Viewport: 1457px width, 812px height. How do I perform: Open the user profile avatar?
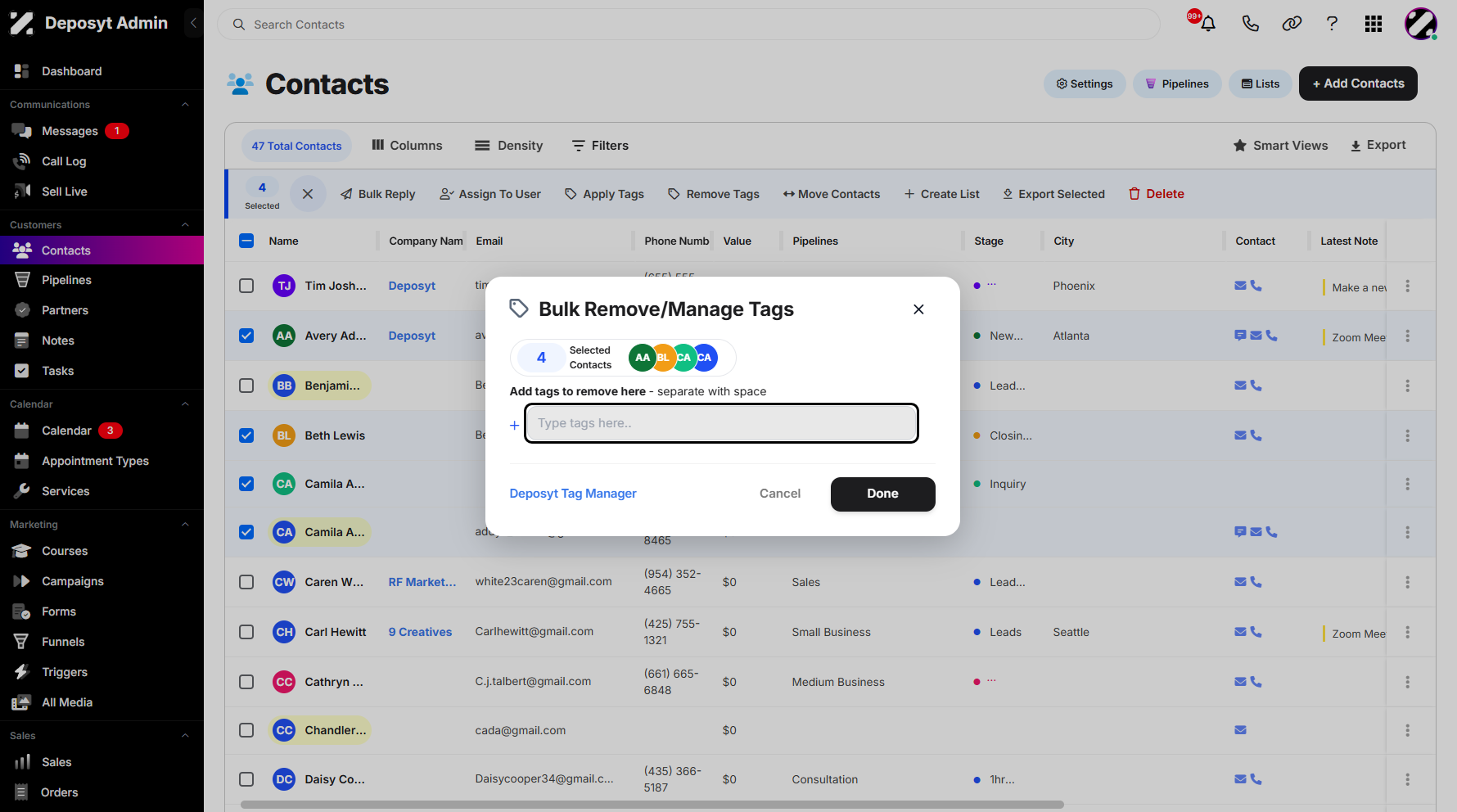tap(1421, 24)
